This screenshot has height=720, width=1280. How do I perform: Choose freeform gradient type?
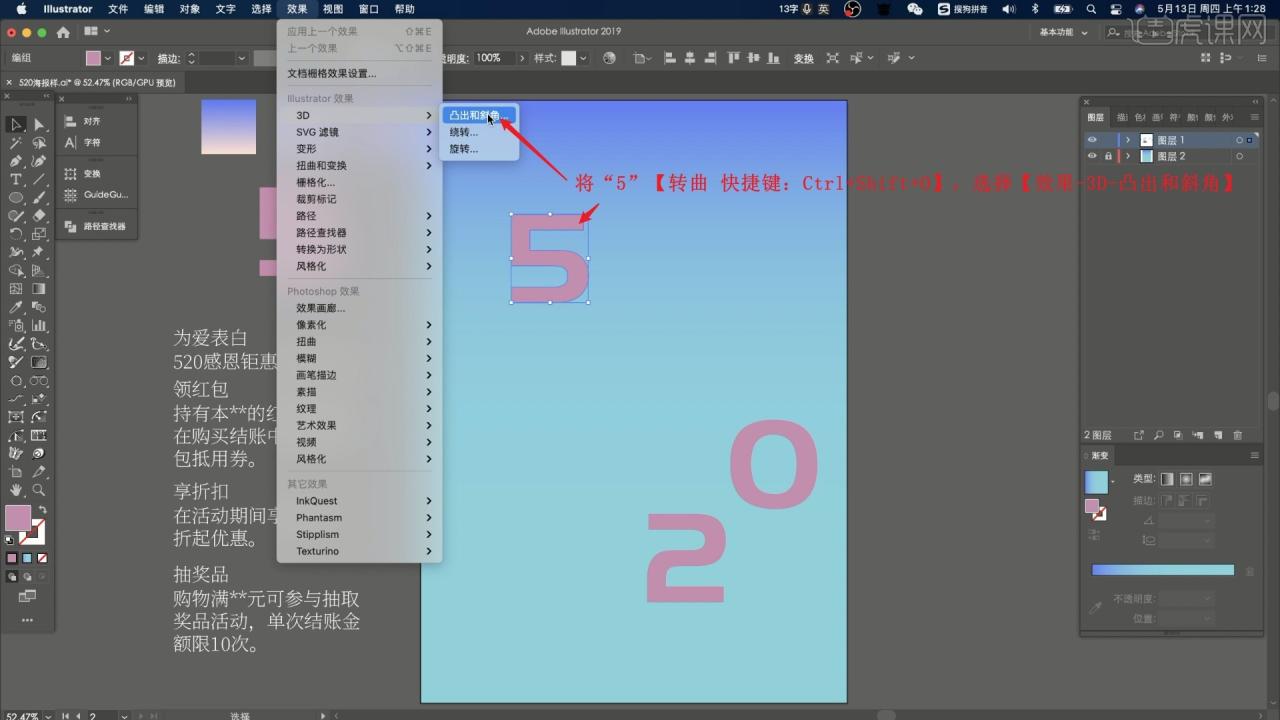(x=1205, y=479)
